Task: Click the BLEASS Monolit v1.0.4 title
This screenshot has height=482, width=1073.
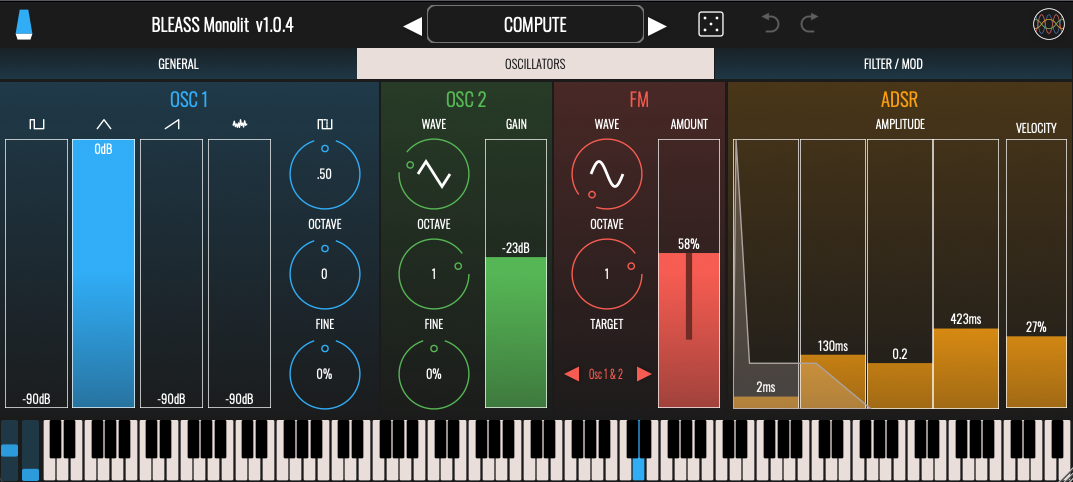Action: 223,26
